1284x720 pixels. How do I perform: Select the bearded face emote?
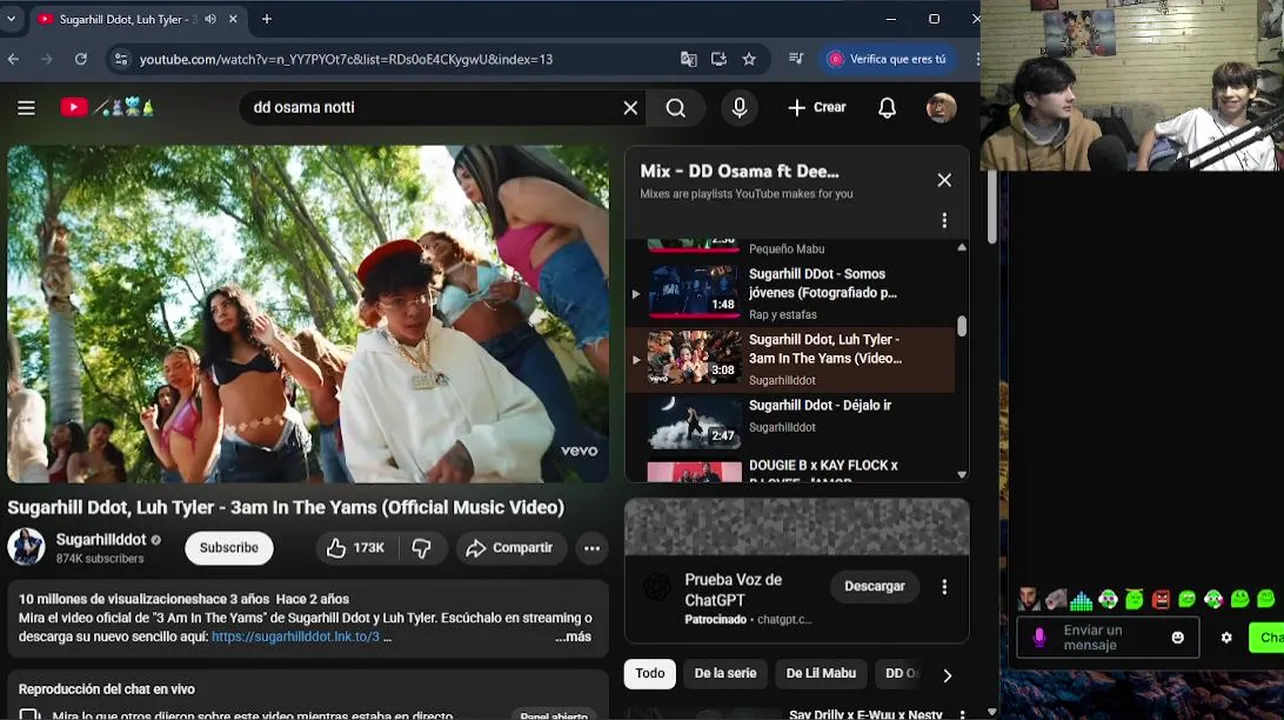coord(1028,600)
